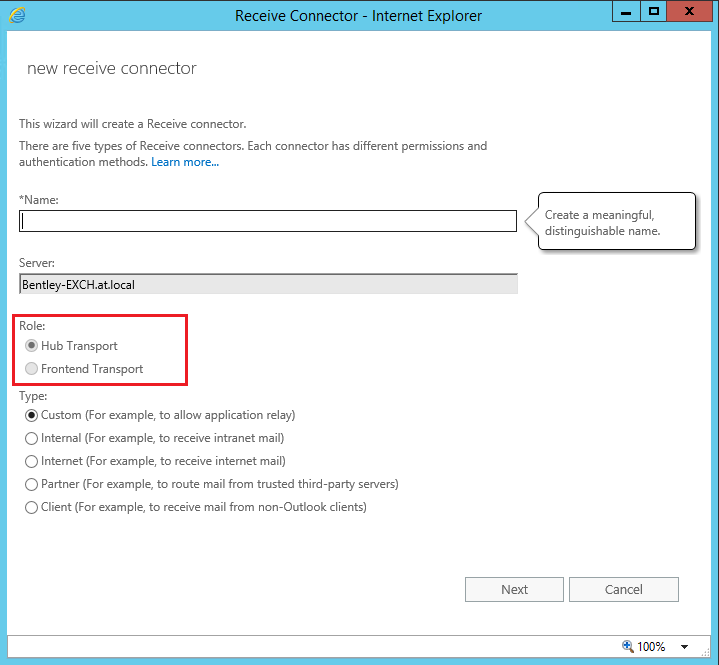Click the 'new receive connector' heading
Viewport: 719px width, 665px height.
pos(111,68)
